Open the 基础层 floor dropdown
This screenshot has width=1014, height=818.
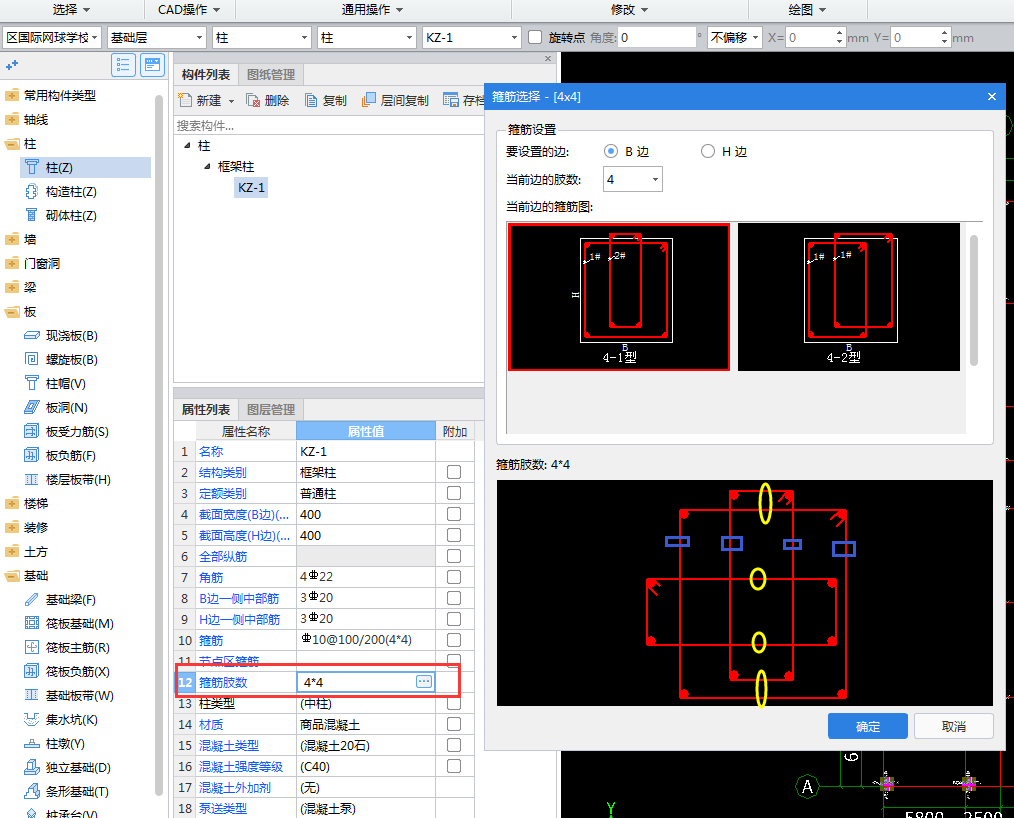[x=156, y=38]
